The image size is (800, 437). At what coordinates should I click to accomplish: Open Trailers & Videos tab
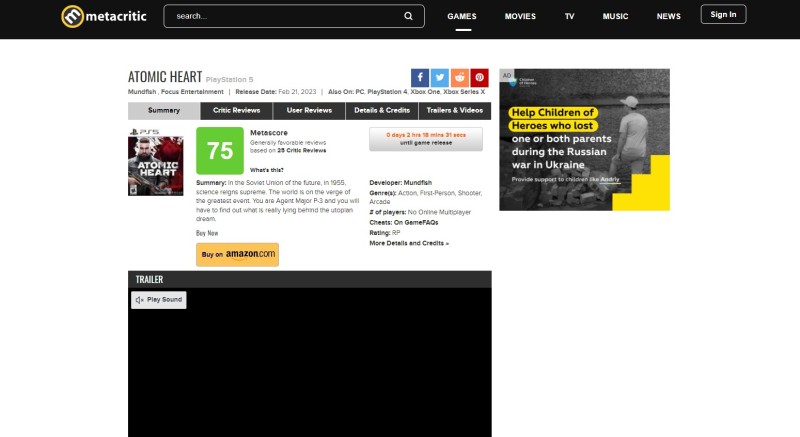click(455, 111)
